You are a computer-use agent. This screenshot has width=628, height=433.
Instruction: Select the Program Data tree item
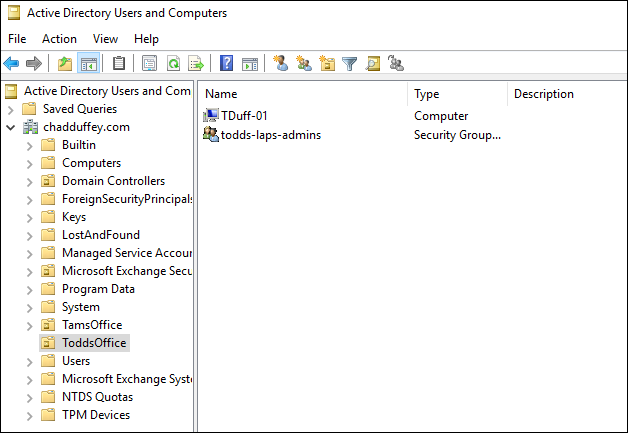coord(99,289)
